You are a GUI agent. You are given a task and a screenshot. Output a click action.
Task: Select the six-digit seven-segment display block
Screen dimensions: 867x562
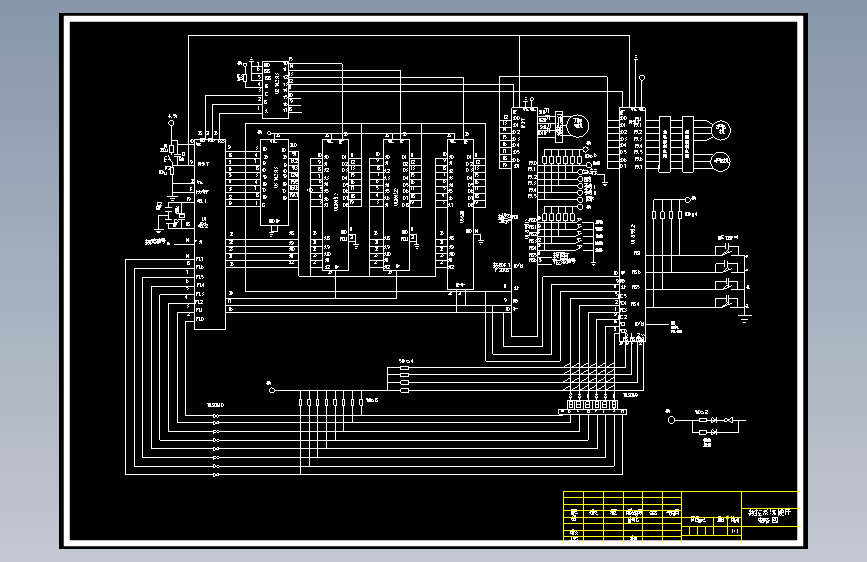[x=592, y=405]
